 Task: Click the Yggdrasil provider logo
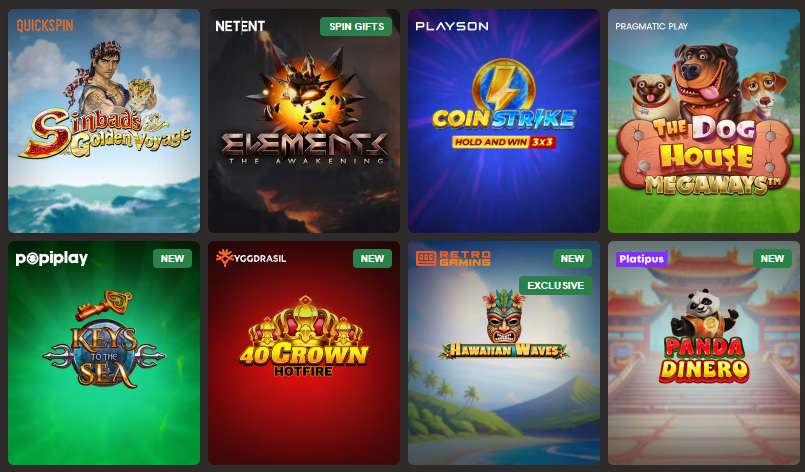251,258
